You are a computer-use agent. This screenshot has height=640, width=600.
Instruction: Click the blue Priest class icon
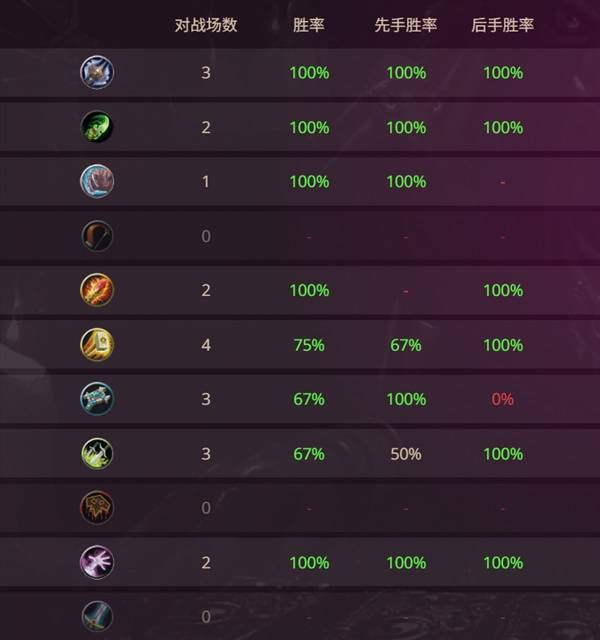click(97, 399)
